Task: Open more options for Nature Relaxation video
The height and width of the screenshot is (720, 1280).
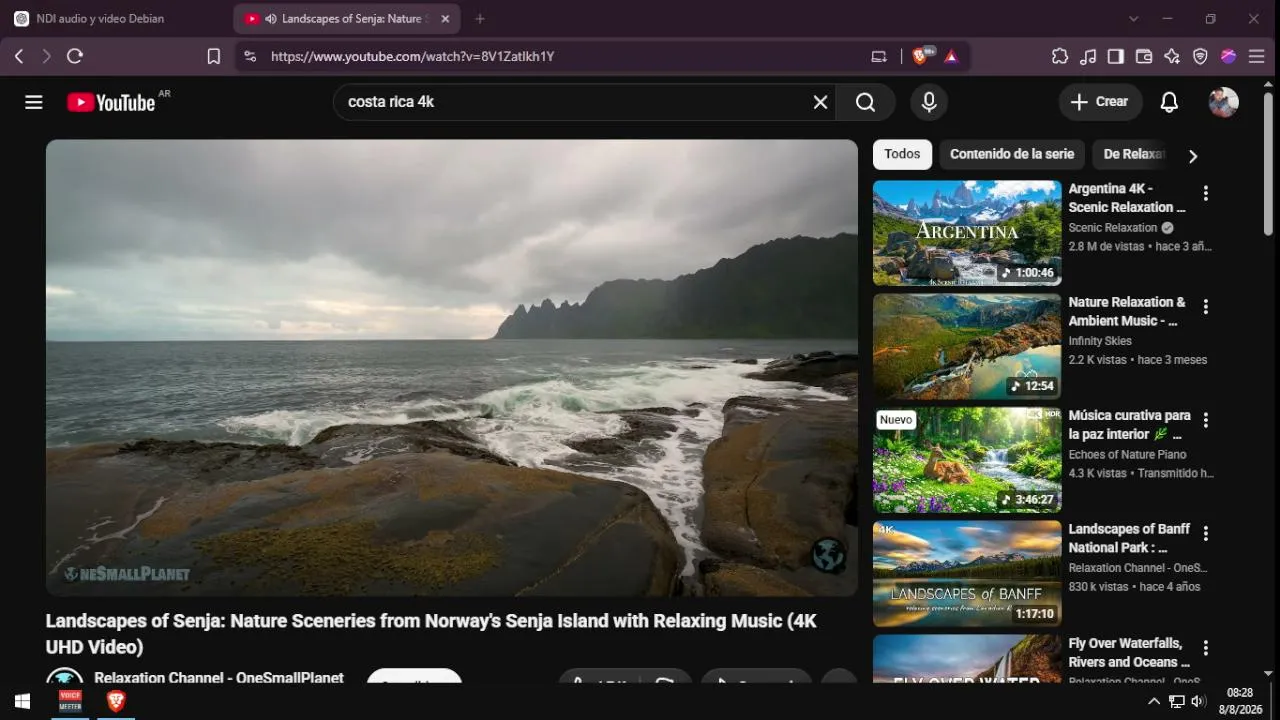Action: tap(1206, 307)
